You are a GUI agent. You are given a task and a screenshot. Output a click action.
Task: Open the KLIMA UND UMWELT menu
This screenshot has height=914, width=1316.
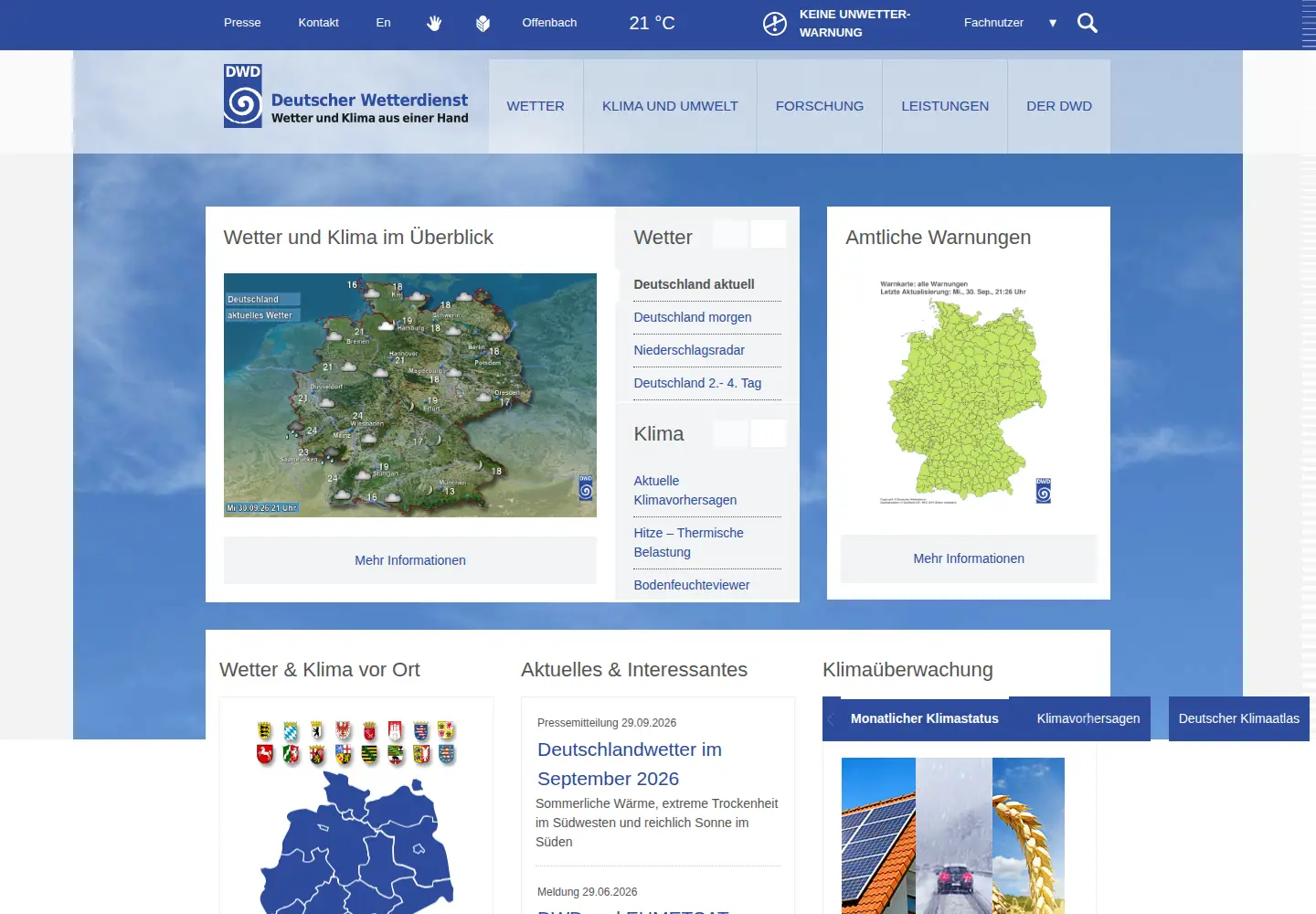670,106
